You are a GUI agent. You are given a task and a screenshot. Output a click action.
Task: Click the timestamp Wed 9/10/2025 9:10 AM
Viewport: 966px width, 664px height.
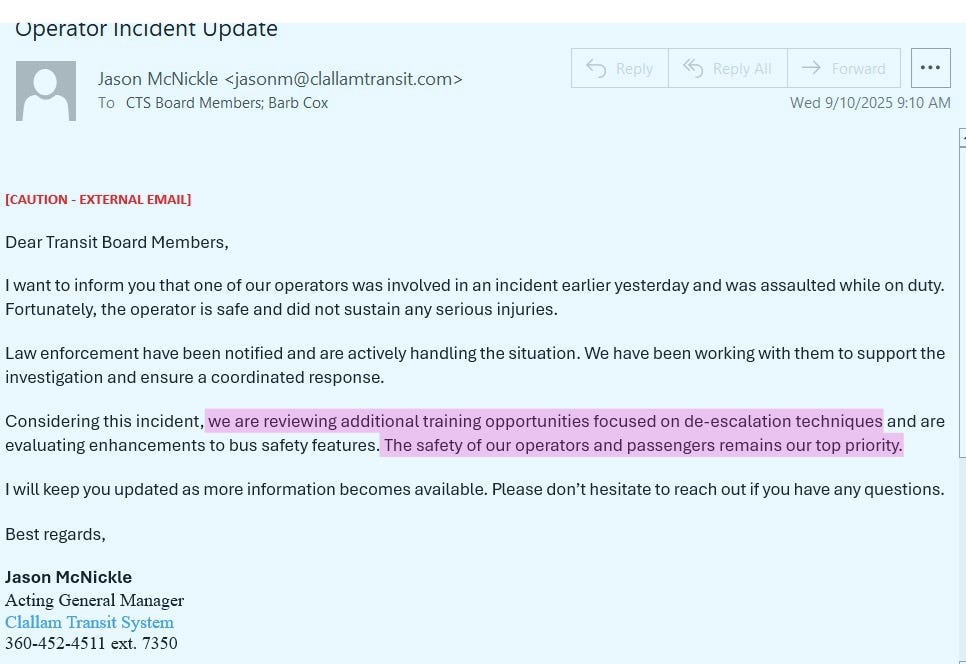[x=870, y=102]
